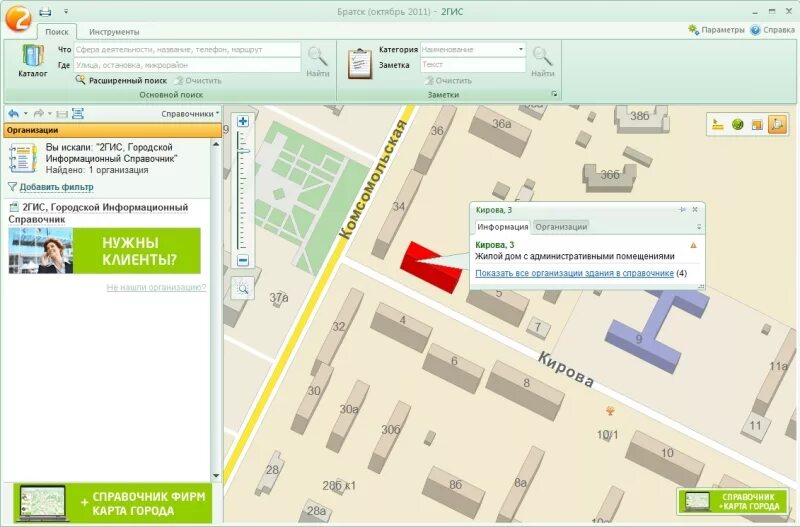Toggle the highlighted 3D buildings map tool

pos(777,124)
